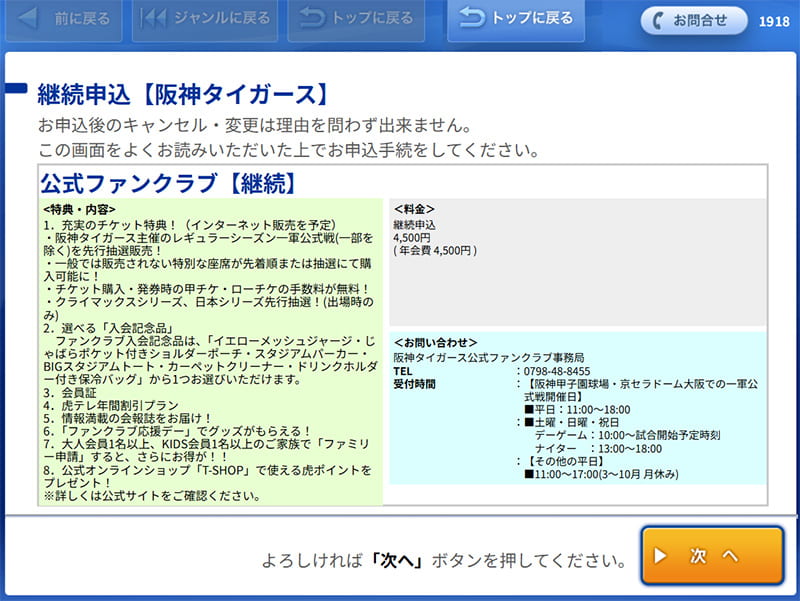Click the <お問い合わせ> heading
The height and width of the screenshot is (601, 800).
tap(435, 342)
